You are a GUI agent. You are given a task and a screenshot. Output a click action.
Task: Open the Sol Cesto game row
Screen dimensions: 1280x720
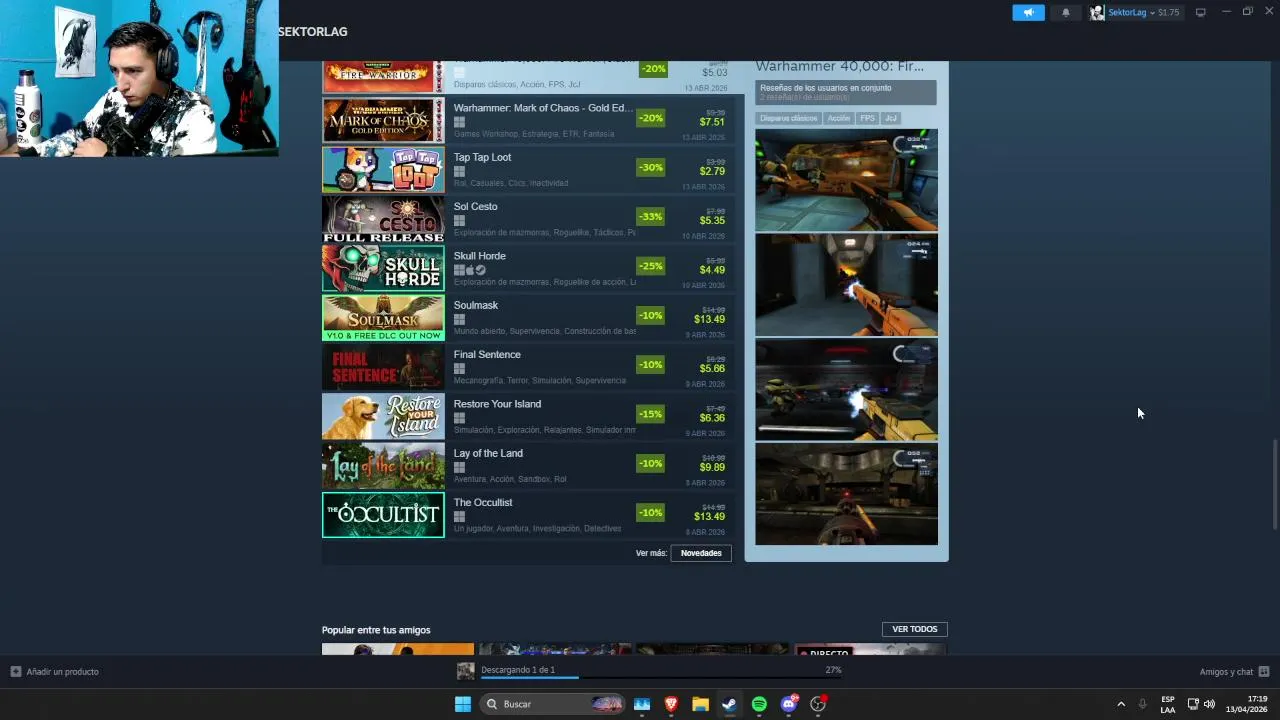point(528,219)
